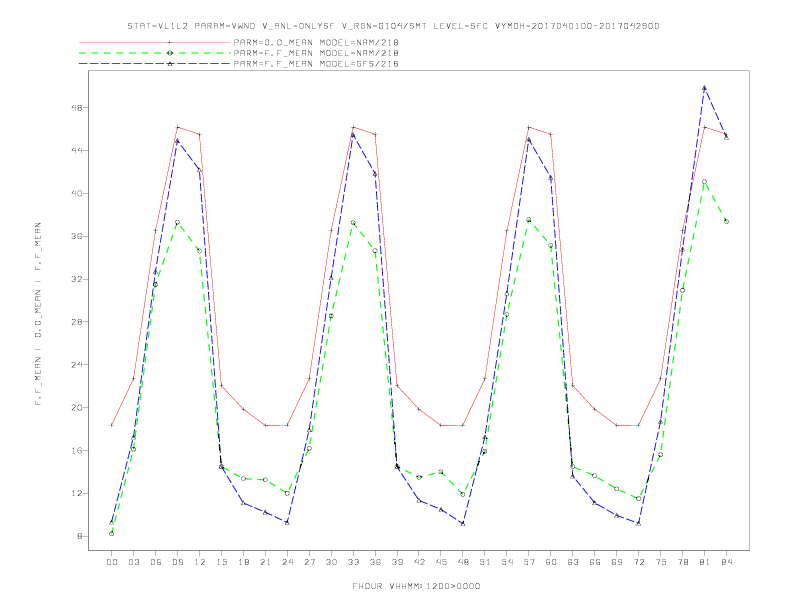Click y-axis tick label 16

pyautogui.click(x=77, y=450)
